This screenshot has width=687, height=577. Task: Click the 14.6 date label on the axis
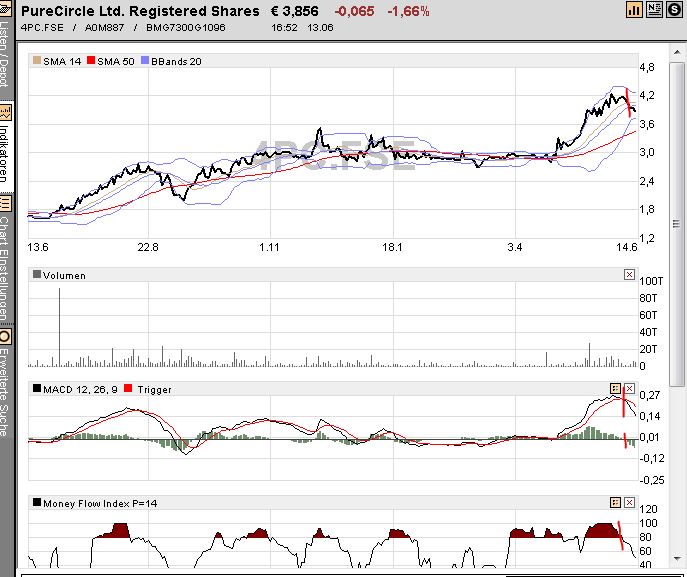625,246
